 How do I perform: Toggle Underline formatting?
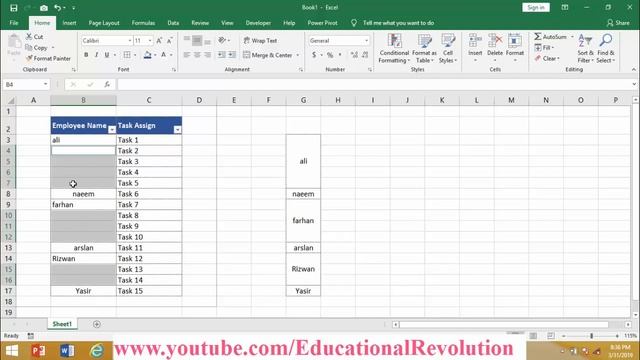pos(107,55)
